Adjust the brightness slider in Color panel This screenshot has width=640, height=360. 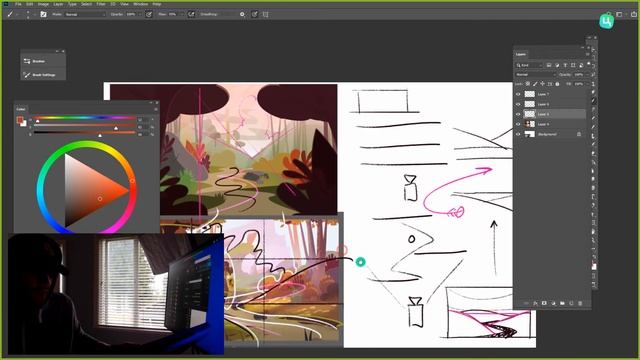point(84,133)
